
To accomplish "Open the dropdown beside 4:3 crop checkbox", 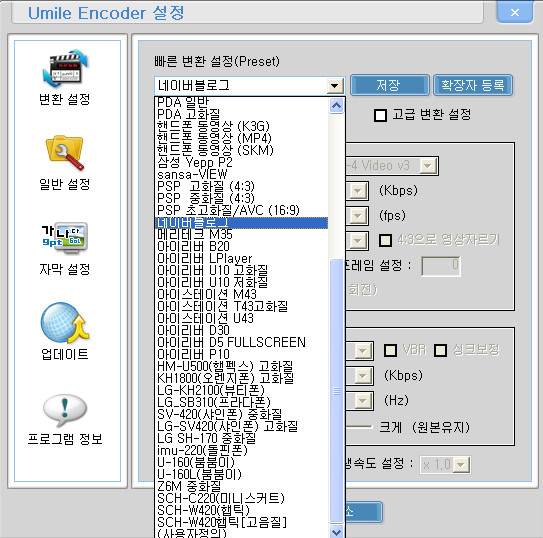I will [357, 241].
